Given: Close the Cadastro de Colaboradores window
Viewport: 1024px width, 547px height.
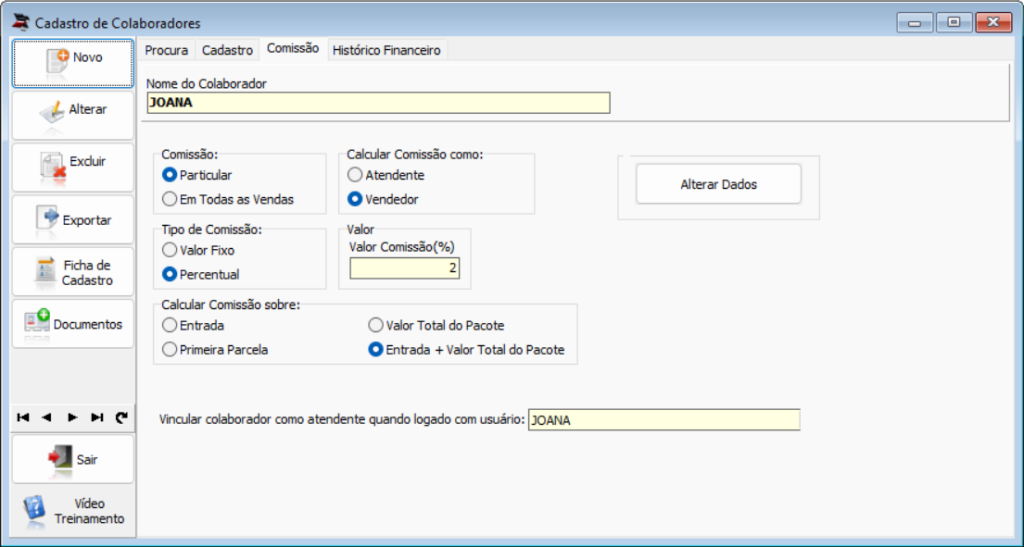Looking at the screenshot, I should pyautogui.click(x=993, y=22).
